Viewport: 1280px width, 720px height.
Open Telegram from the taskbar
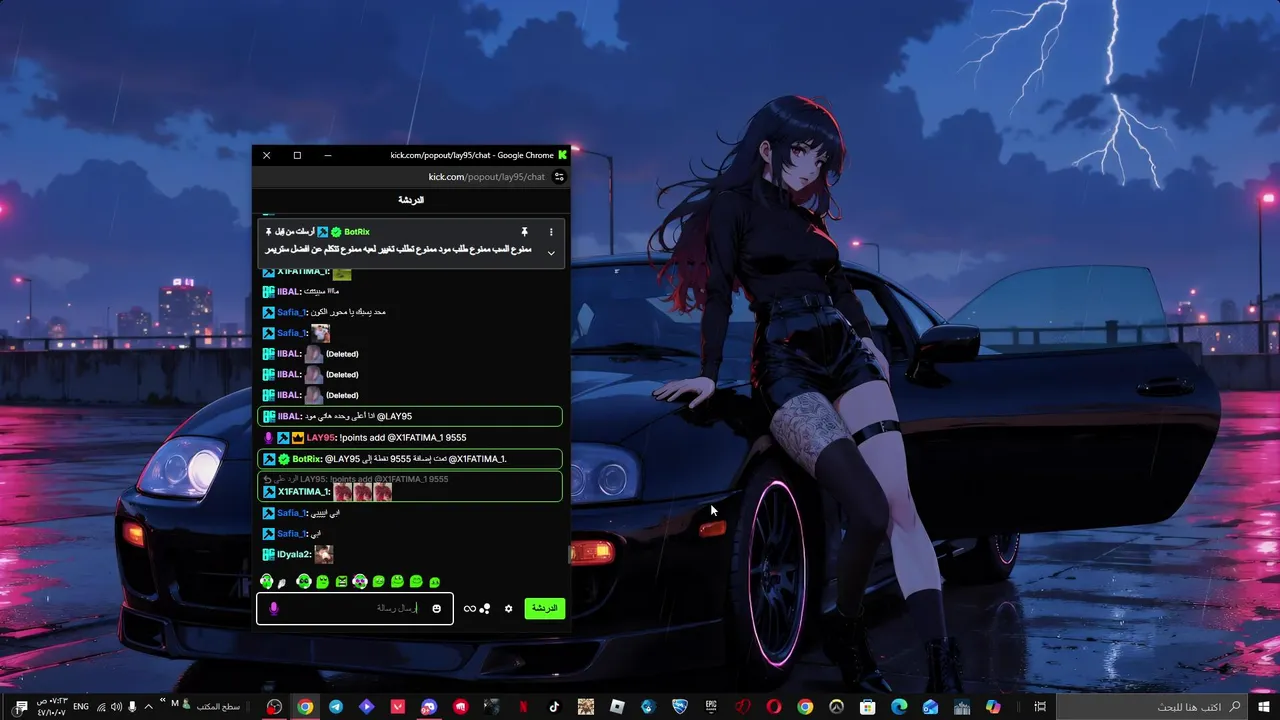click(335, 707)
